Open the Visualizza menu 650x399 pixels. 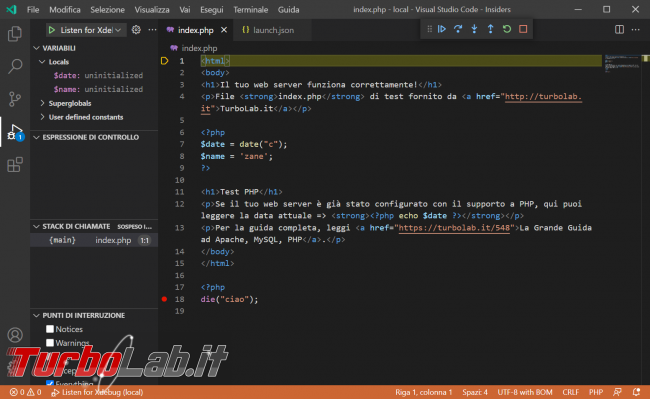tap(152, 9)
